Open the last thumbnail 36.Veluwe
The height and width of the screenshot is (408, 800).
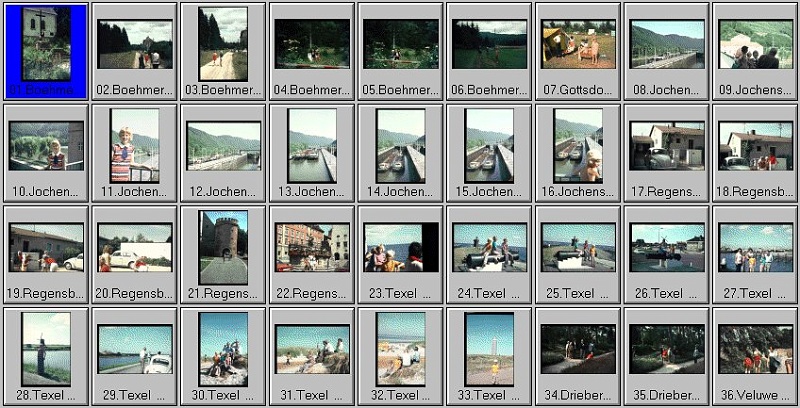tap(755, 350)
